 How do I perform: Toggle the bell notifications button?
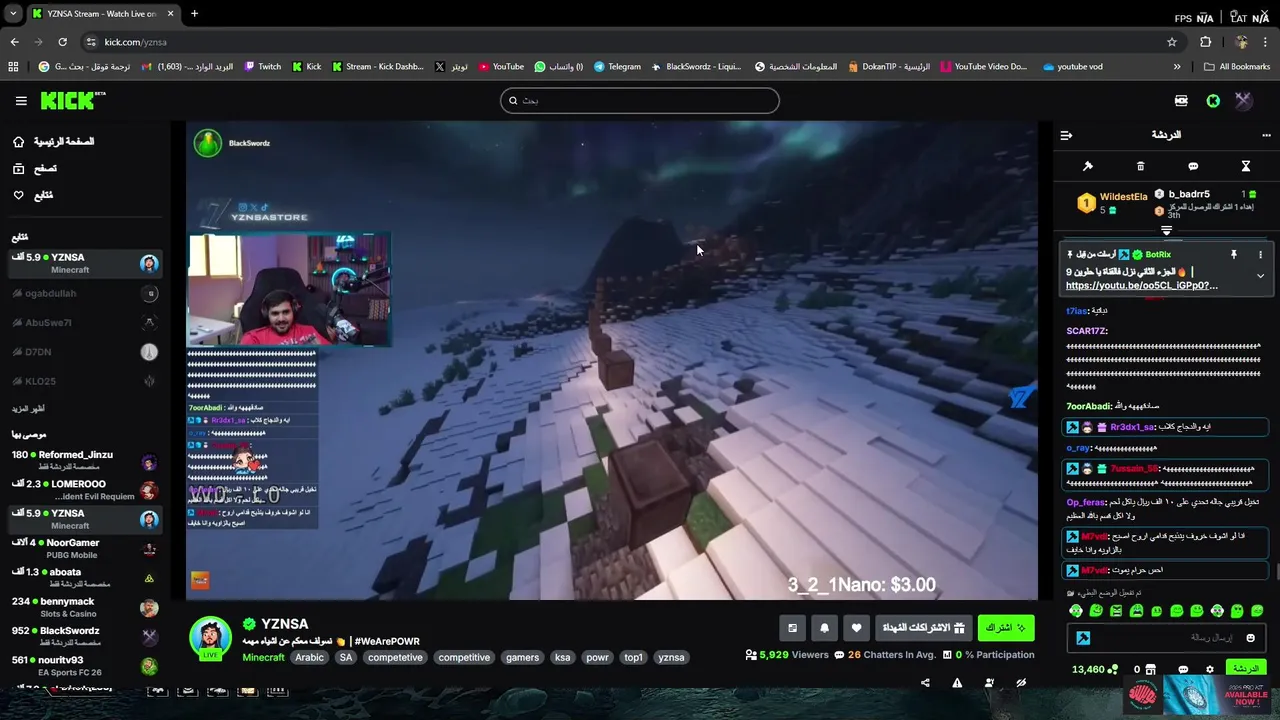(x=824, y=628)
